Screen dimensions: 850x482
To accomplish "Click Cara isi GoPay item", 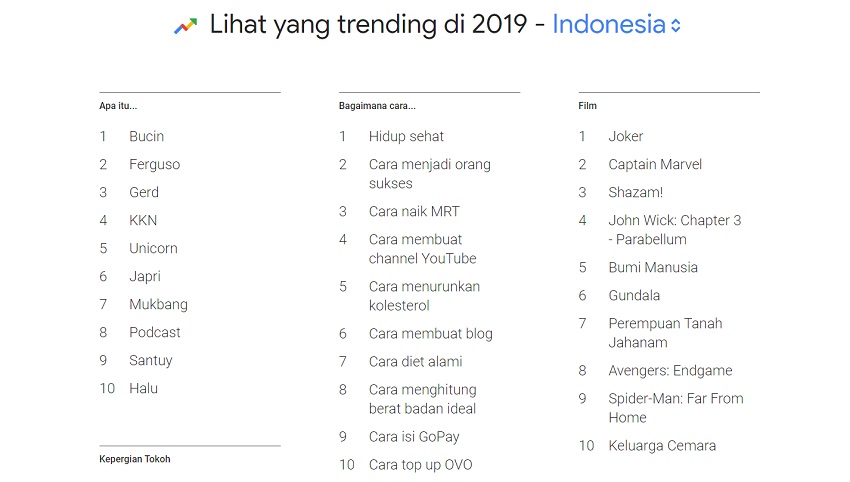I will click(414, 436).
